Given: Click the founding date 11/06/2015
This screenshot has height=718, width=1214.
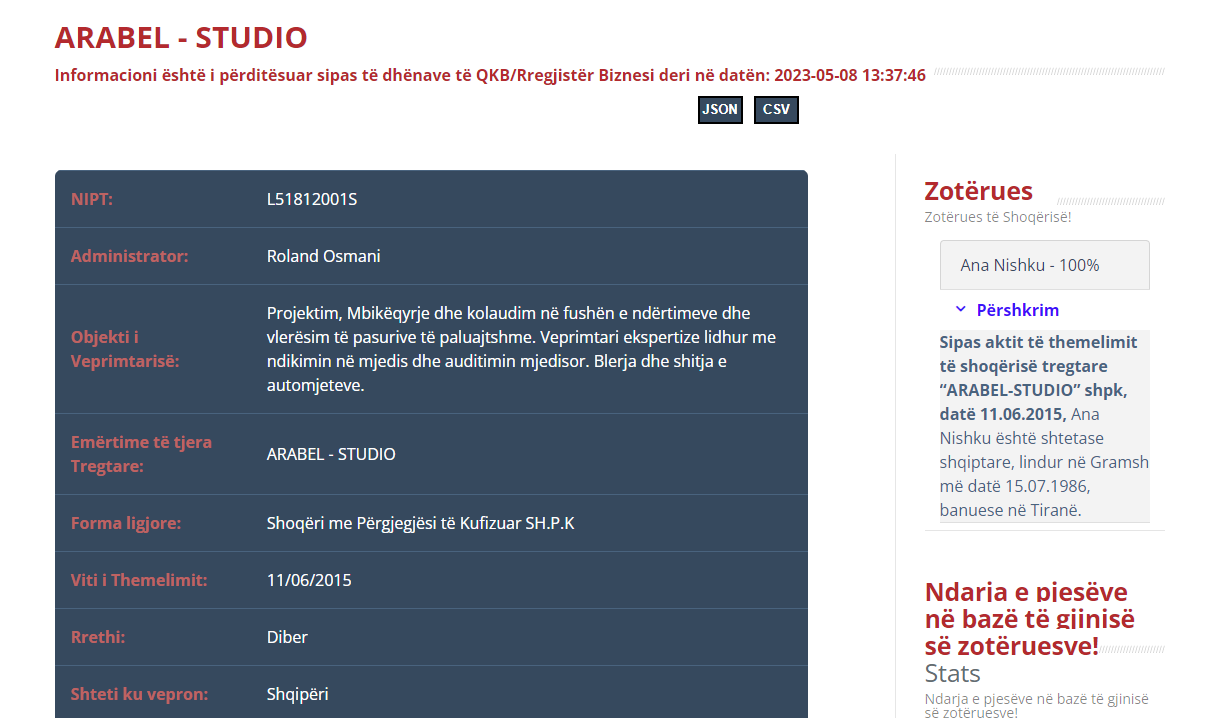Looking at the screenshot, I should [x=309, y=580].
